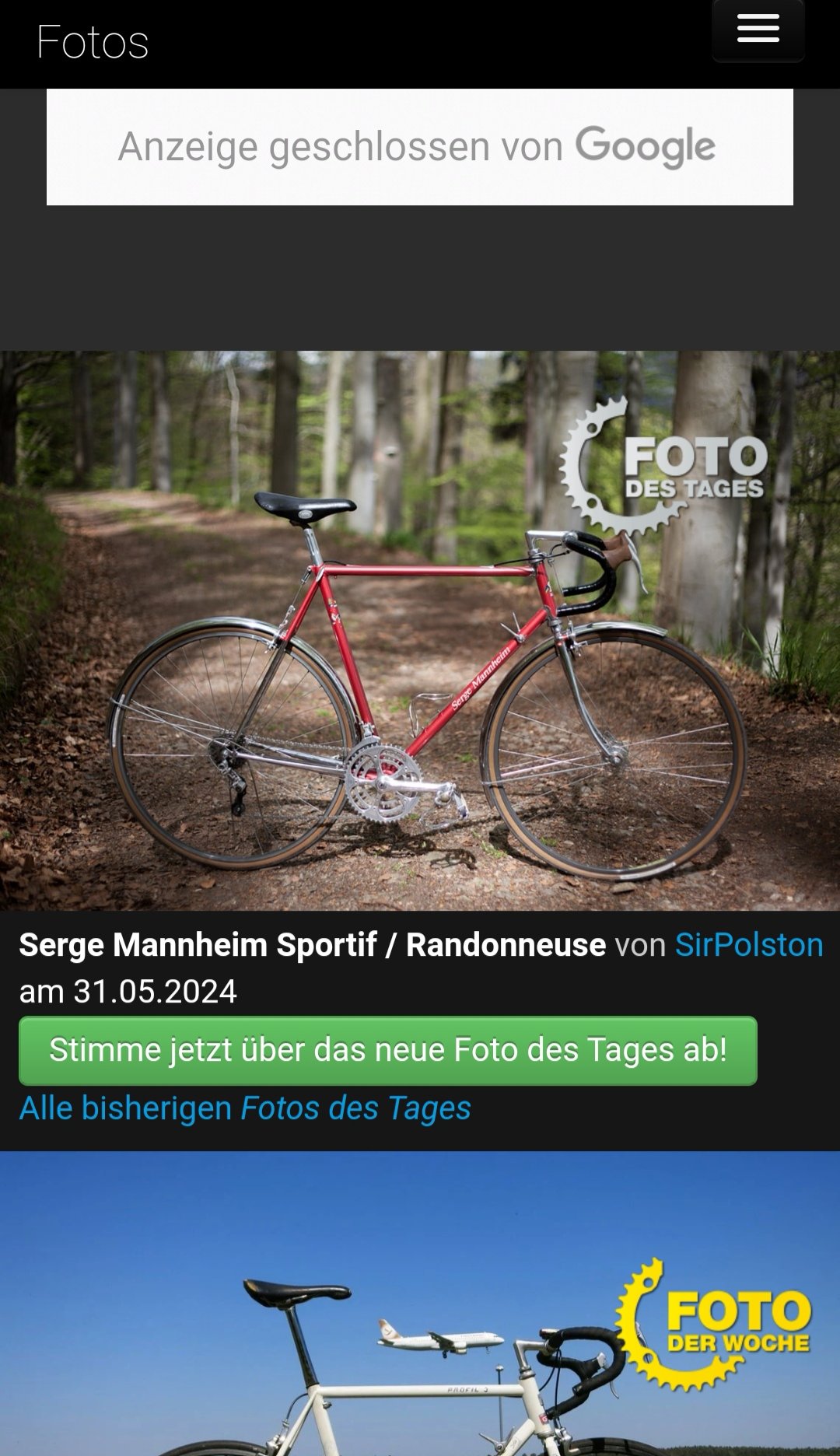Open the red Serge Mannheim bike photo
Image resolution: width=840 pixels, height=1456 pixels.
(x=420, y=631)
